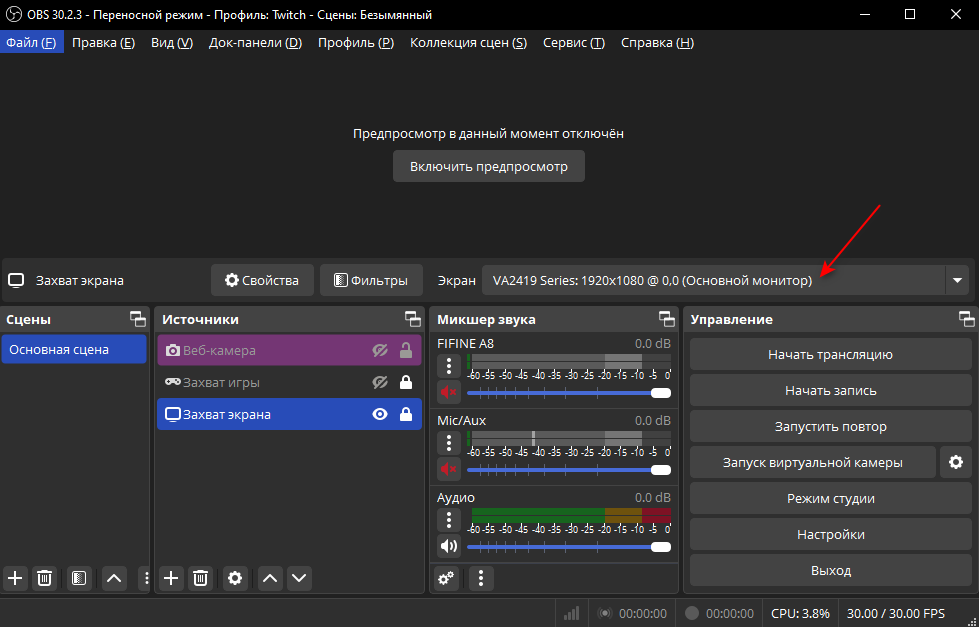Open the Файл menu

coord(31,42)
